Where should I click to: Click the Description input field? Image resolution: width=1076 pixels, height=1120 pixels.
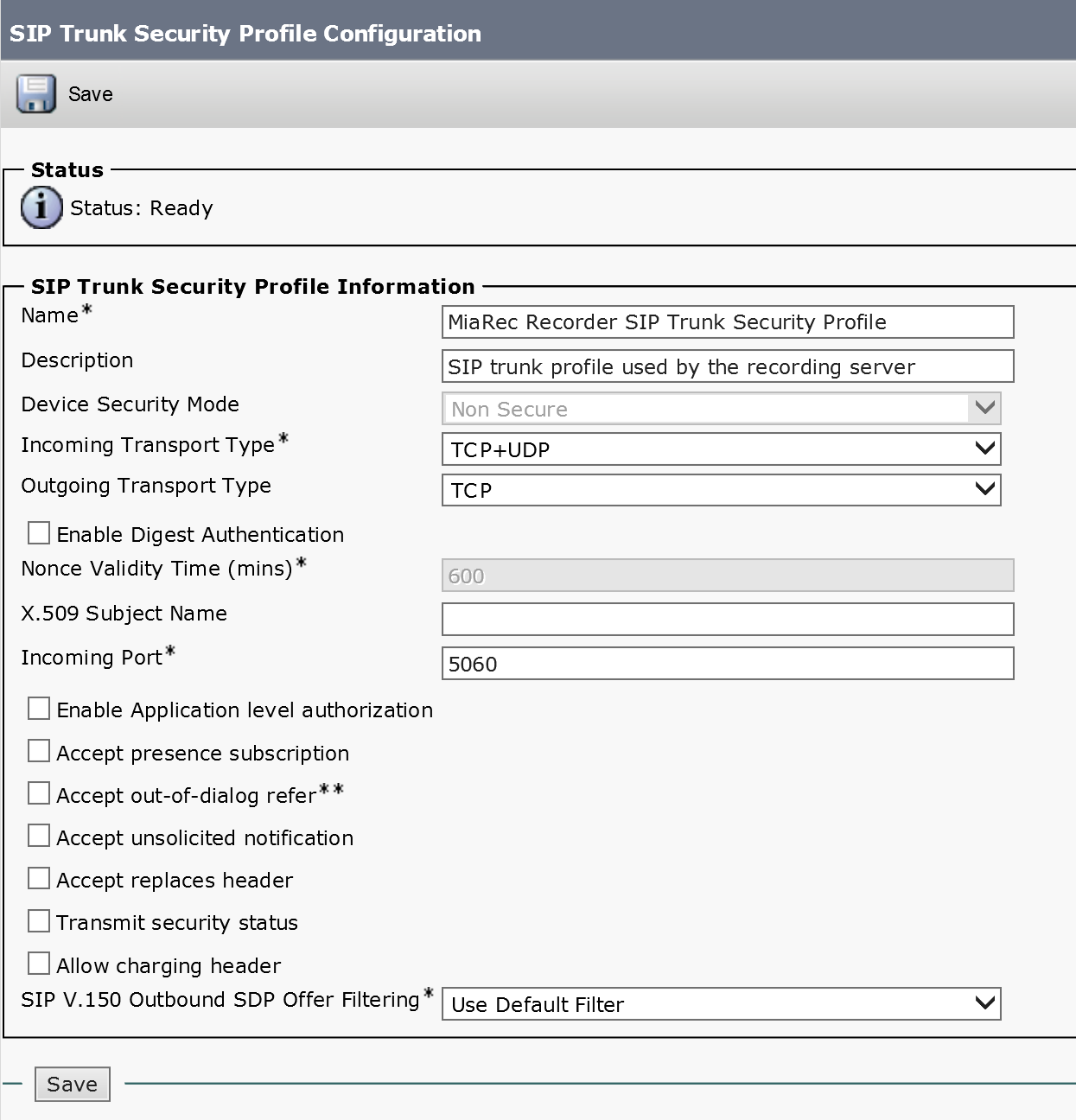point(728,366)
